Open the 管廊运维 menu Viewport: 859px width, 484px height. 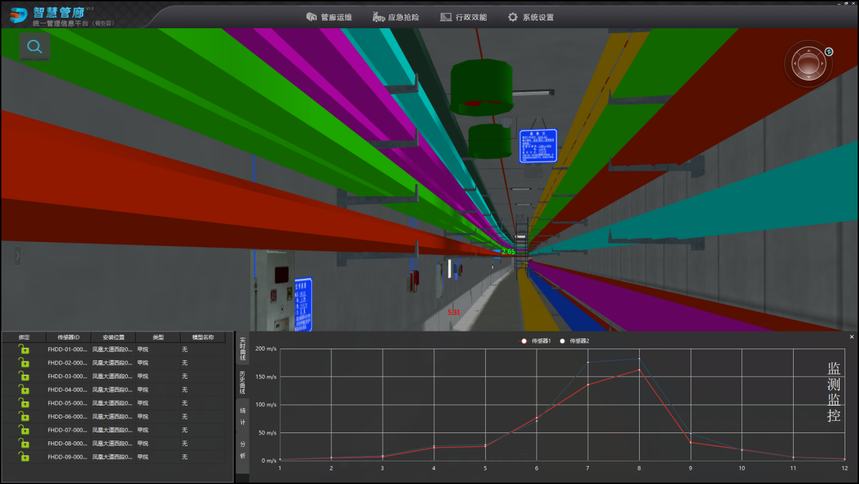[x=328, y=17]
